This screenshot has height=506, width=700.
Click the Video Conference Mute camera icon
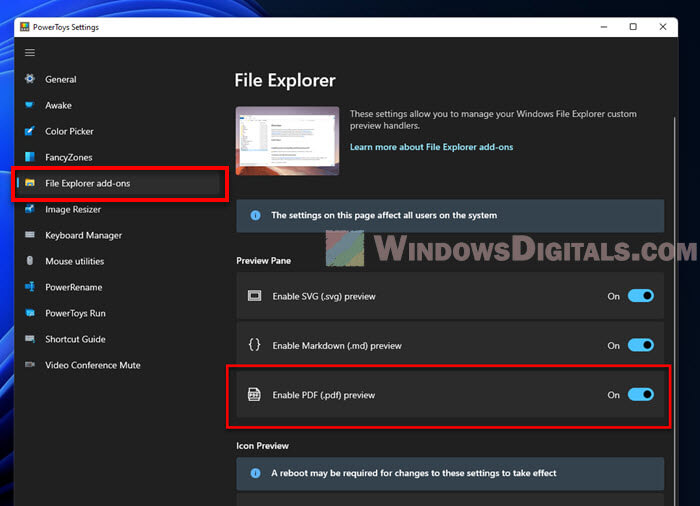point(30,365)
